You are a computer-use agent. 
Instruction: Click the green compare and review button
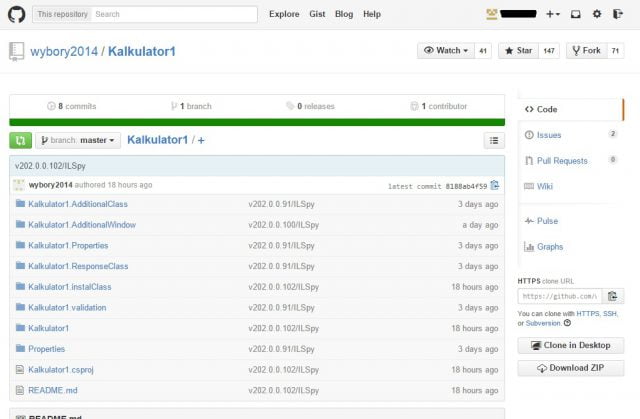(20, 140)
